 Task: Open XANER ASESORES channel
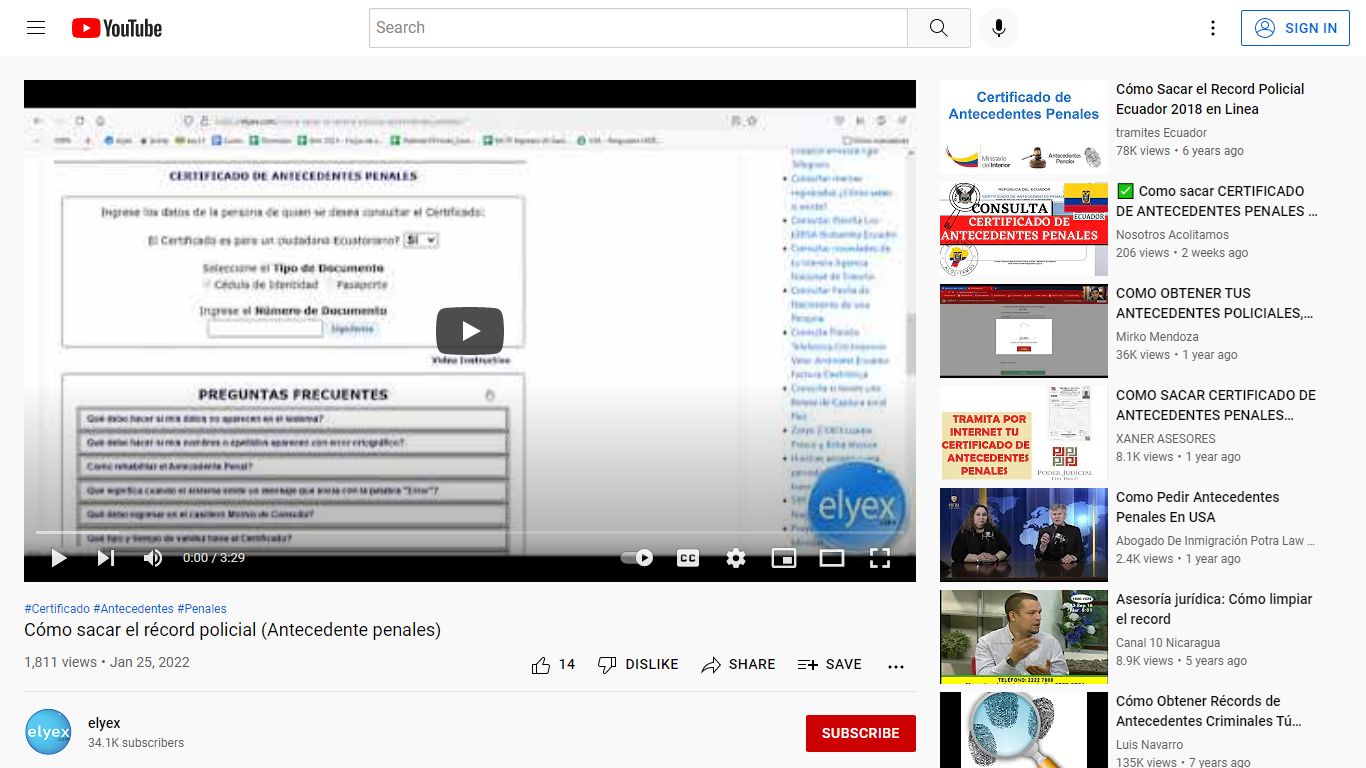(x=1166, y=439)
